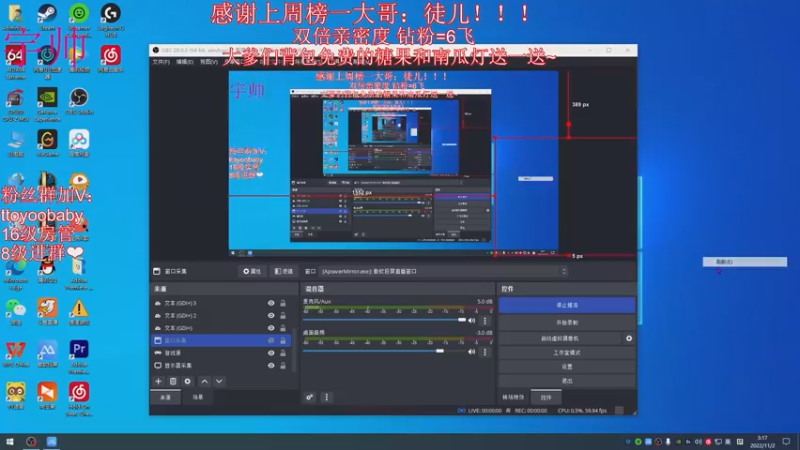Screen dimensions: 800x450
Task: Open the WeGame desktop shortcut
Action: click(x=47, y=143)
